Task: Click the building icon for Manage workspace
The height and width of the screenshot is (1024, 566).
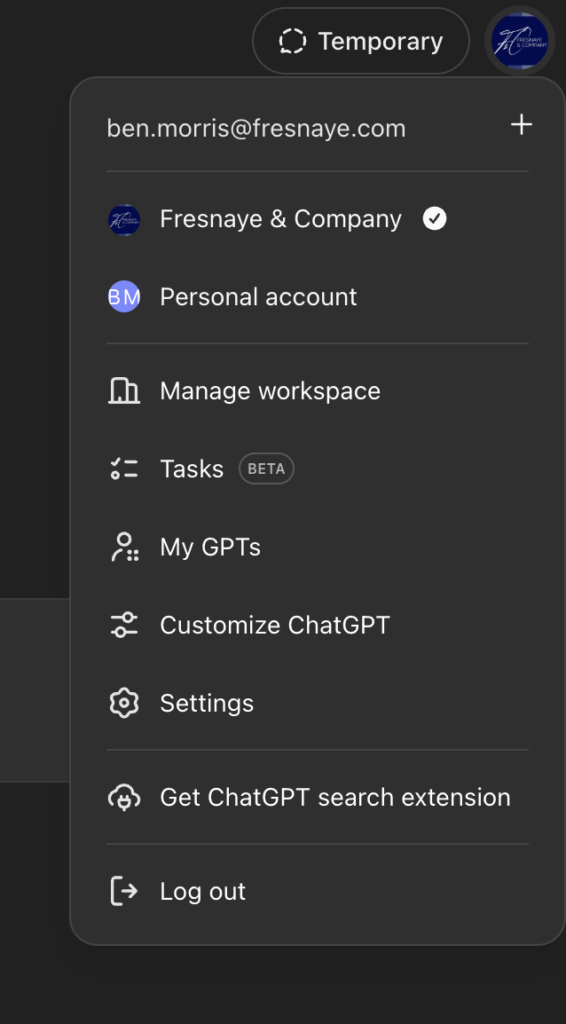Action: (x=124, y=391)
